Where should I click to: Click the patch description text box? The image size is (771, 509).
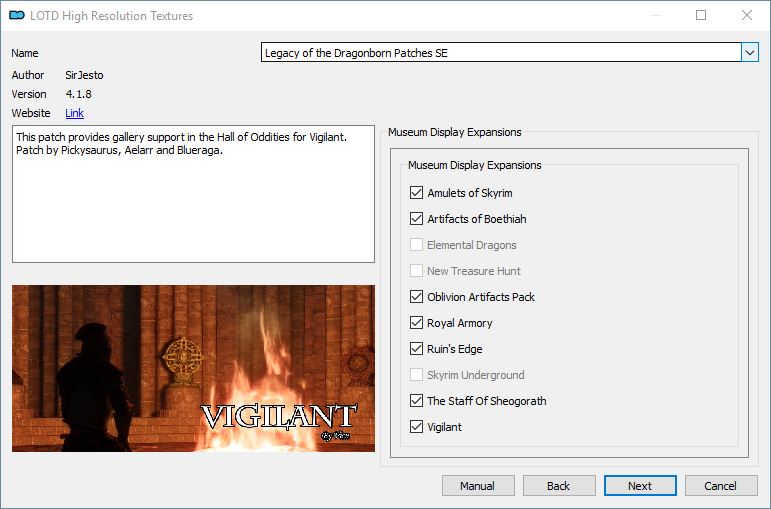[193, 194]
